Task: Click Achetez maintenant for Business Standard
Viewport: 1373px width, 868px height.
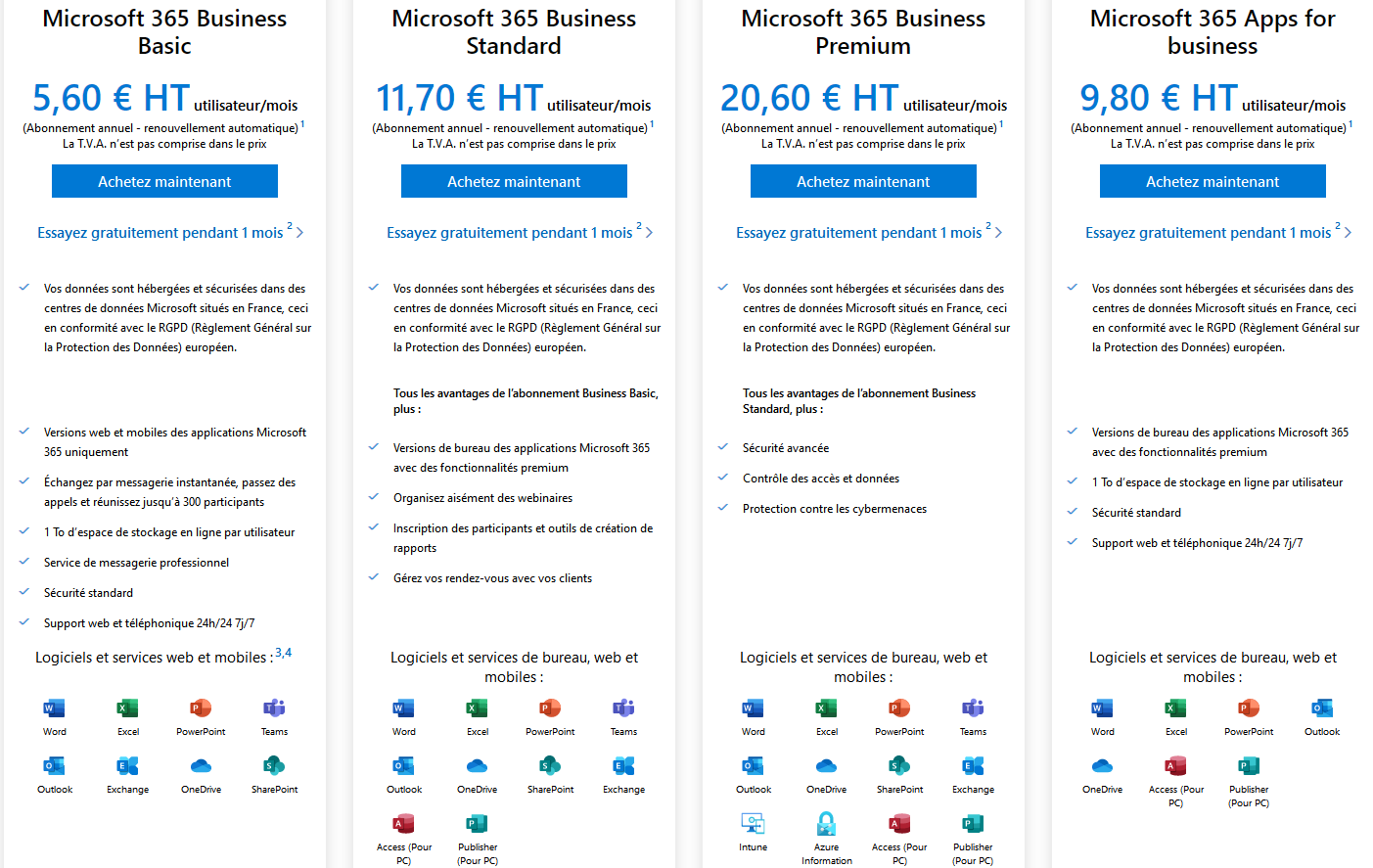Action: [x=514, y=181]
